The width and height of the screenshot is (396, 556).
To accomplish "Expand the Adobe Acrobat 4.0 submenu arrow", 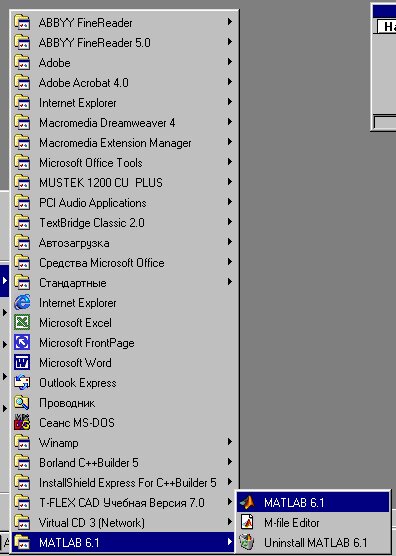I will pos(230,82).
